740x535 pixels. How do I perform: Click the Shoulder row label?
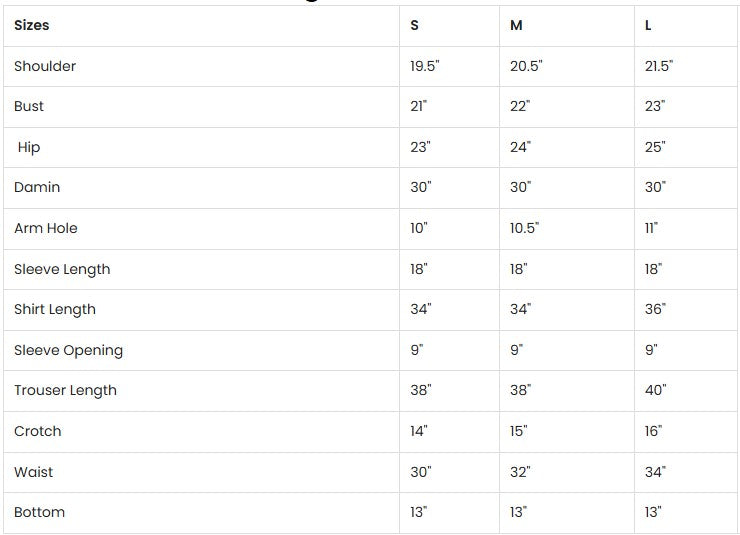tap(45, 66)
